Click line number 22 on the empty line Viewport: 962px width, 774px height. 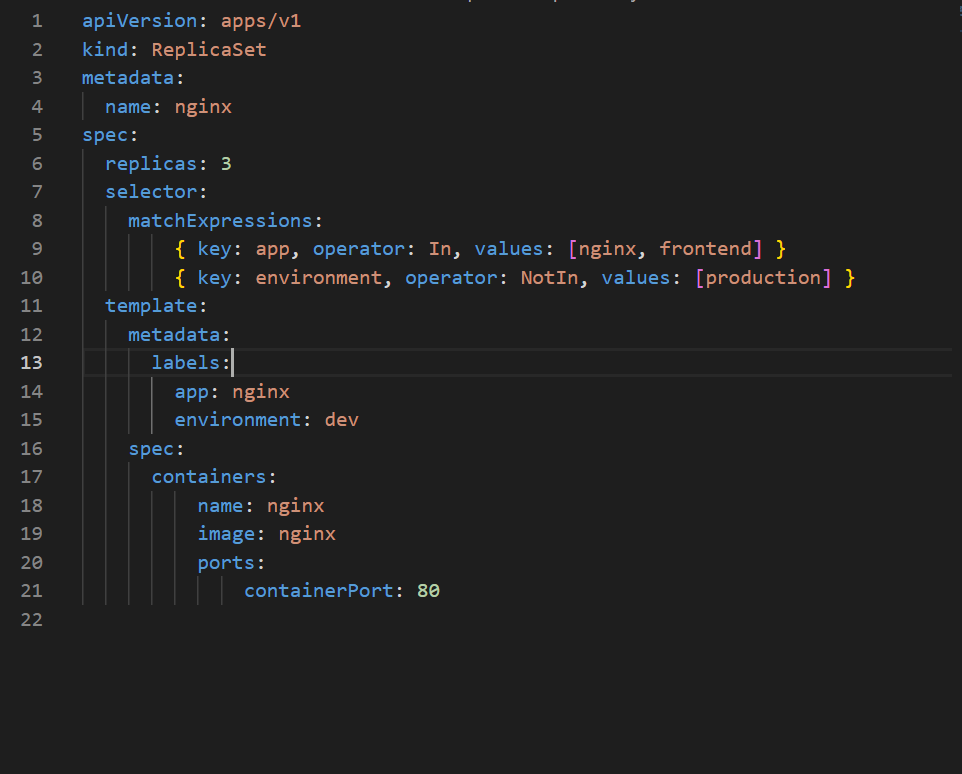(x=31, y=620)
